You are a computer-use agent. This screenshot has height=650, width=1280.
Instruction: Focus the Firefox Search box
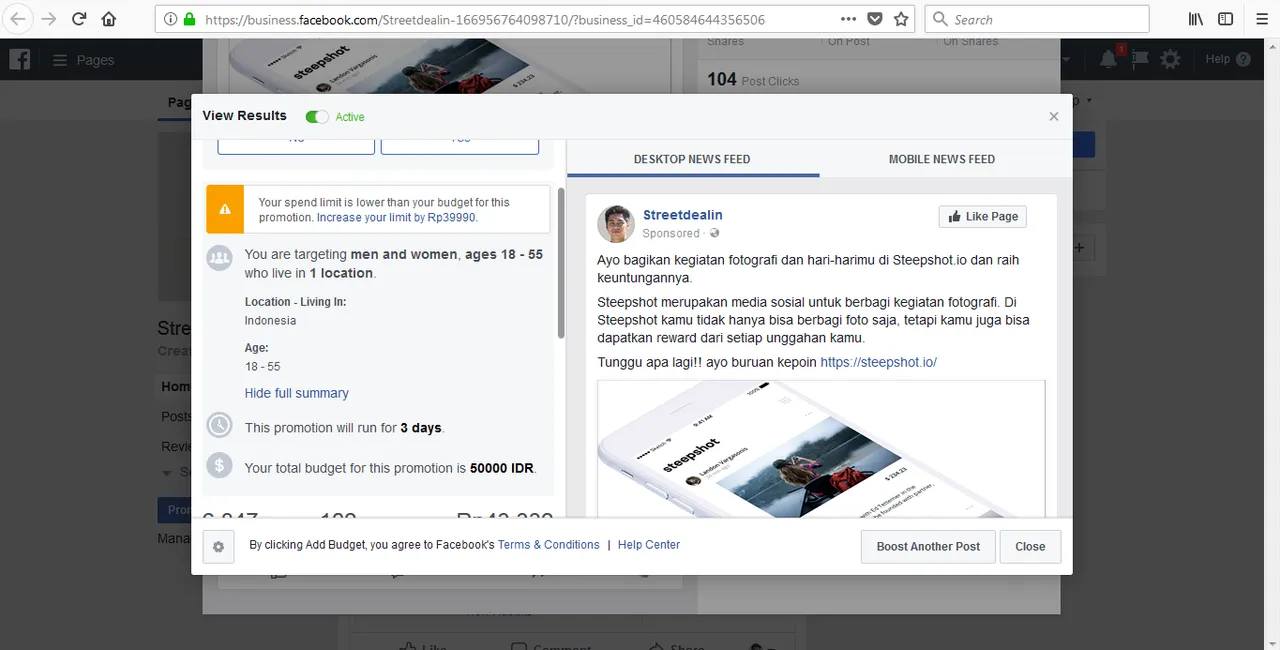click(x=1036, y=19)
